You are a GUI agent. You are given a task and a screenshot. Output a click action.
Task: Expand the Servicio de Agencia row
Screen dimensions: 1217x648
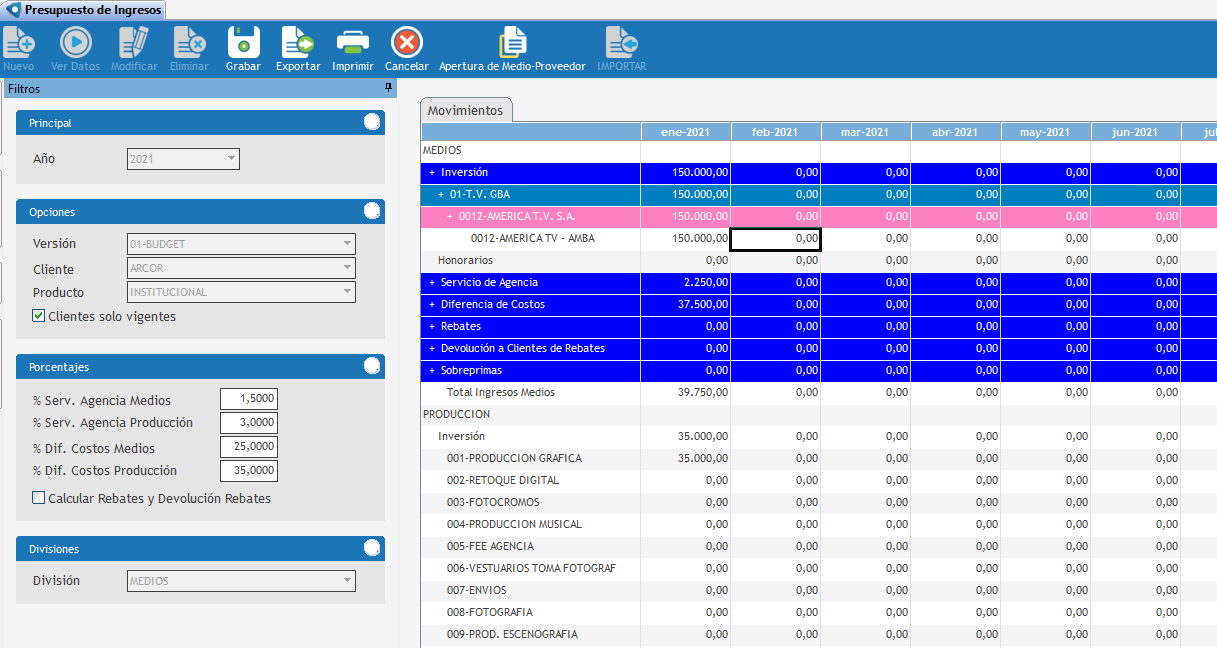(x=432, y=282)
